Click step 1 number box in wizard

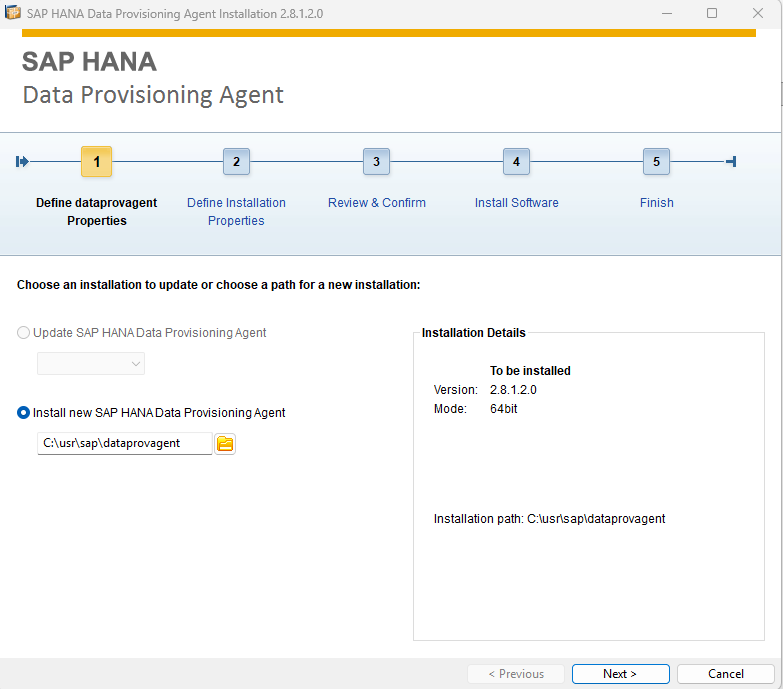click(96, 161)
